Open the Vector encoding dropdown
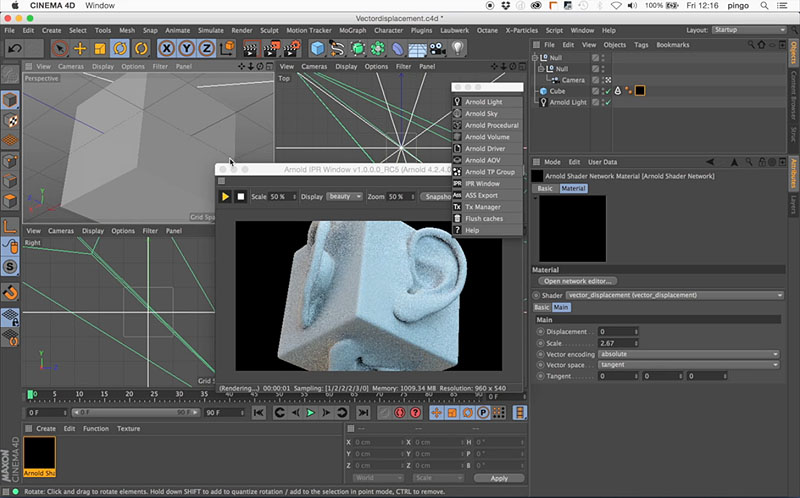This screenshot has width=800, height=498. 689,353
